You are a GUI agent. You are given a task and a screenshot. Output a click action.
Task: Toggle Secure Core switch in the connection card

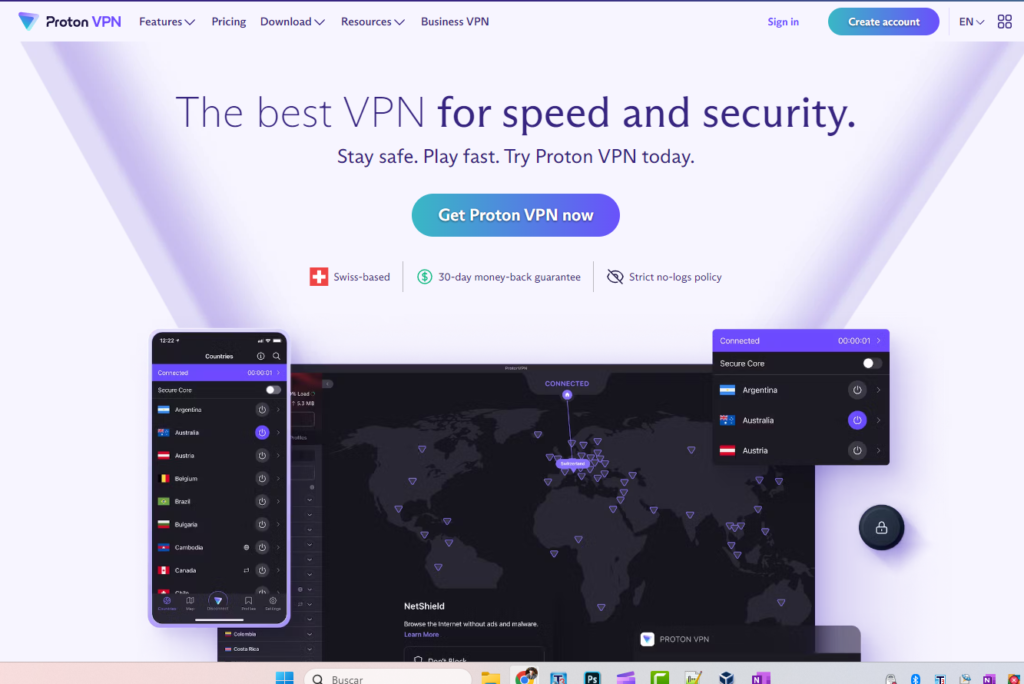coord(871,363)
